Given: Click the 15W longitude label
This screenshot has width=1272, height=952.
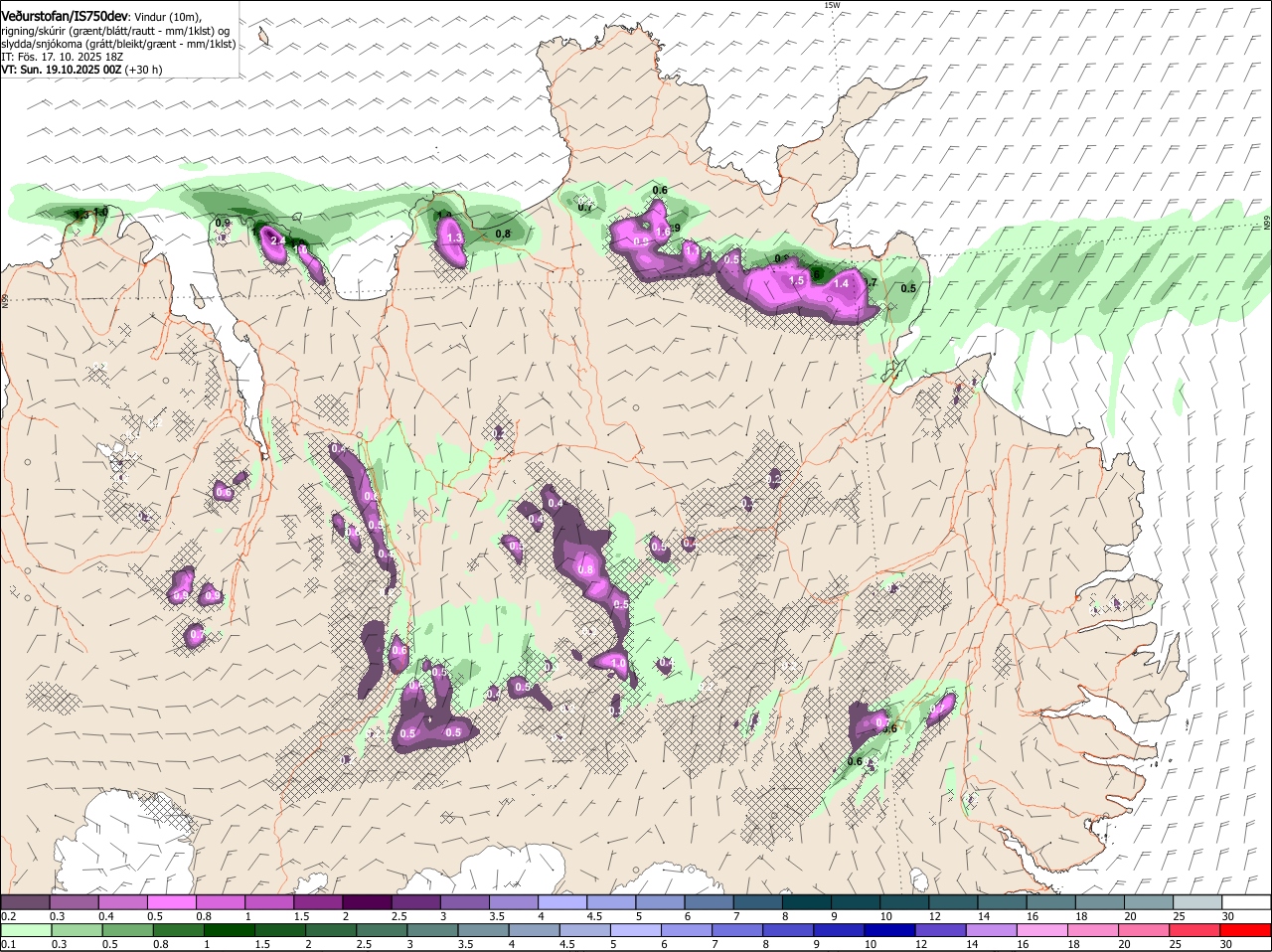Looking at the screenshot, I should pyautogui.click(x=832, y=5).
